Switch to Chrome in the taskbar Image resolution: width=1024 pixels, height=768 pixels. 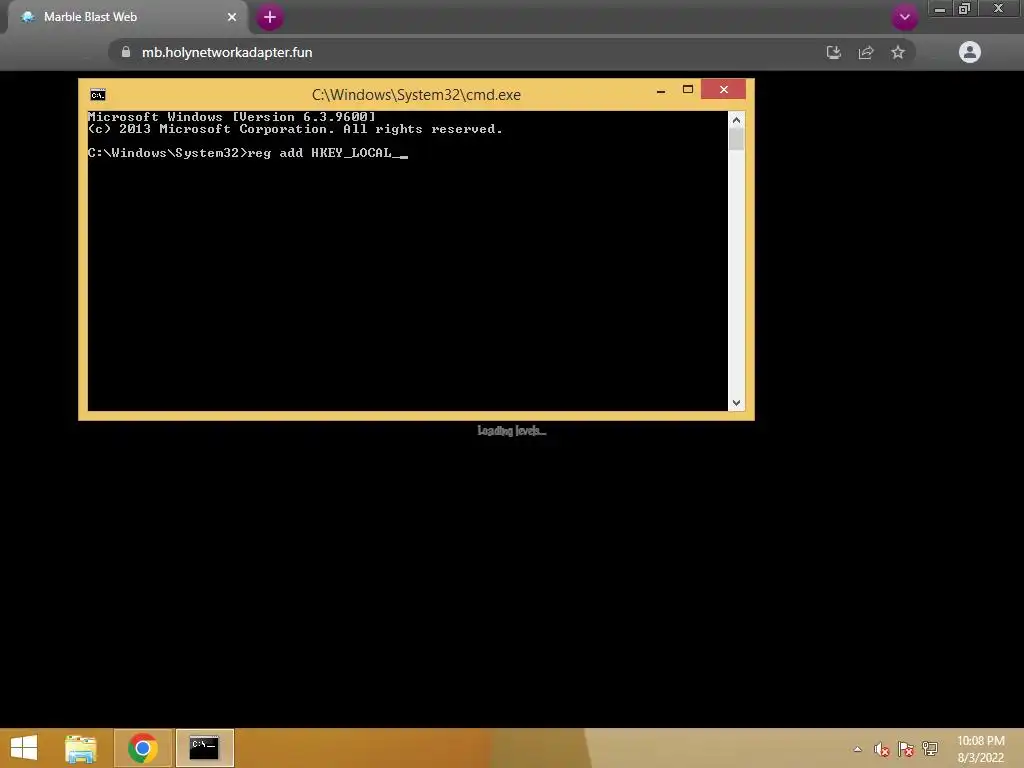(x=143, y=748)
